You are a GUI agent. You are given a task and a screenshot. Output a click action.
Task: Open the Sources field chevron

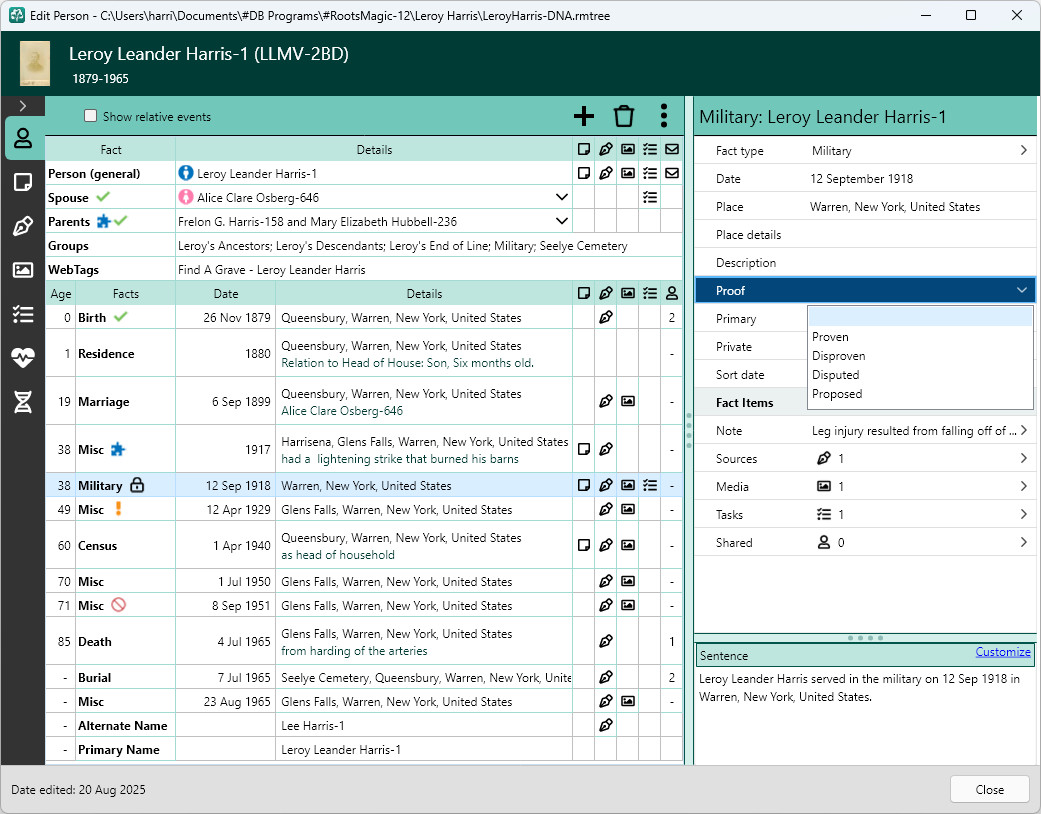pos(1023,458)
